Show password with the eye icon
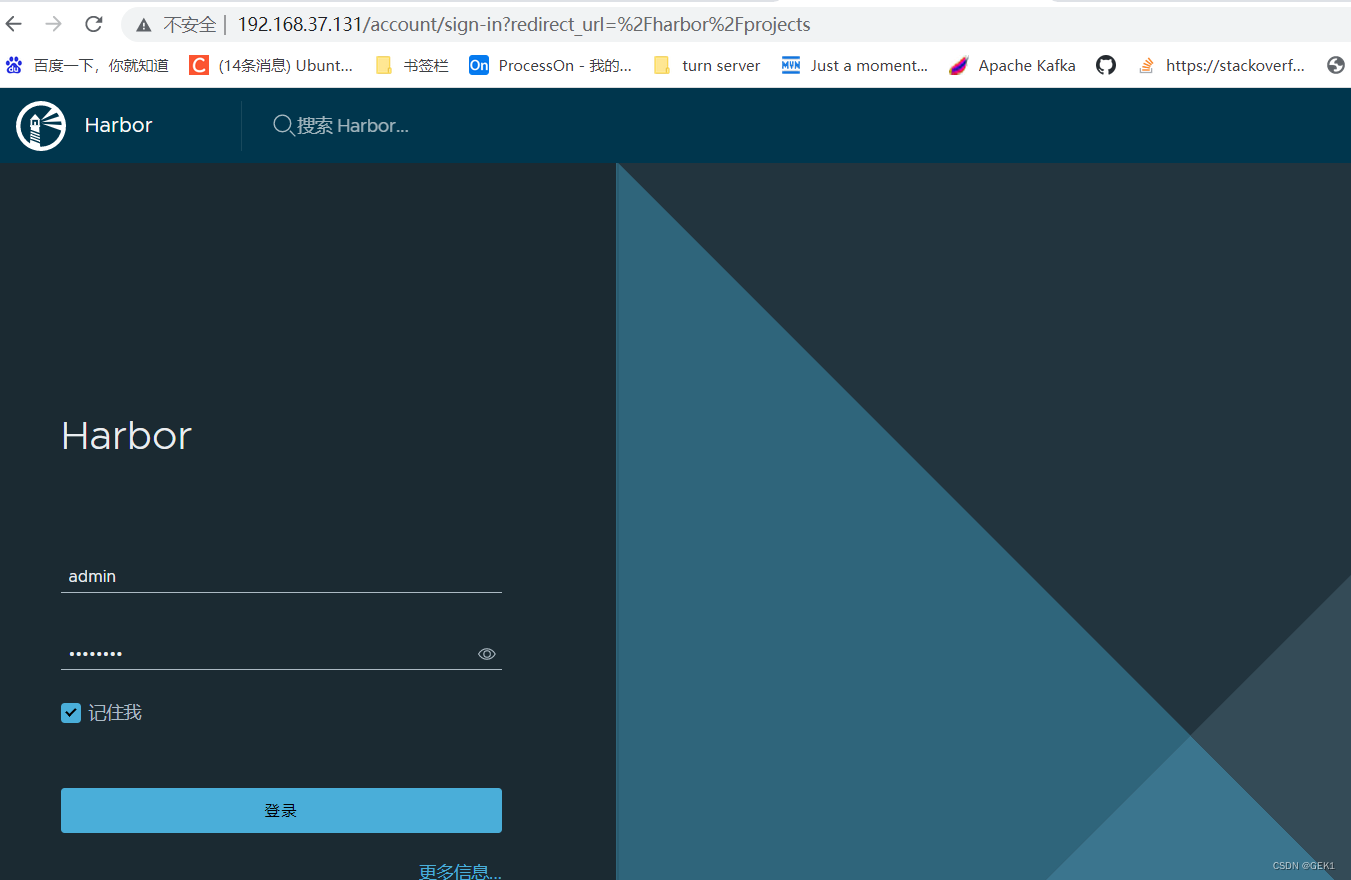Viewport: 1351px width, 880px height. pyautogui.click(x=487, y=654)
